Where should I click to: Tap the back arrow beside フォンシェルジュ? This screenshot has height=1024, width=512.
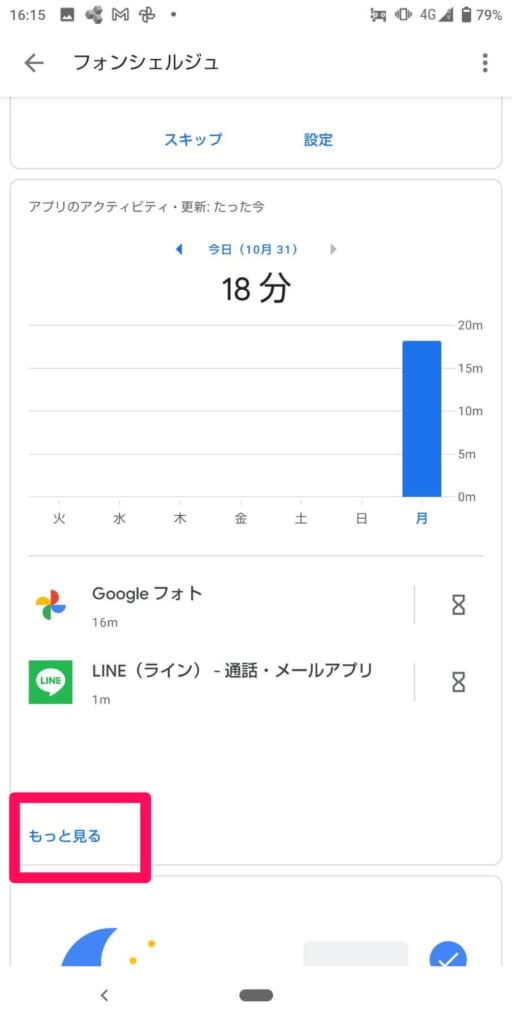(x=33, y=63)
